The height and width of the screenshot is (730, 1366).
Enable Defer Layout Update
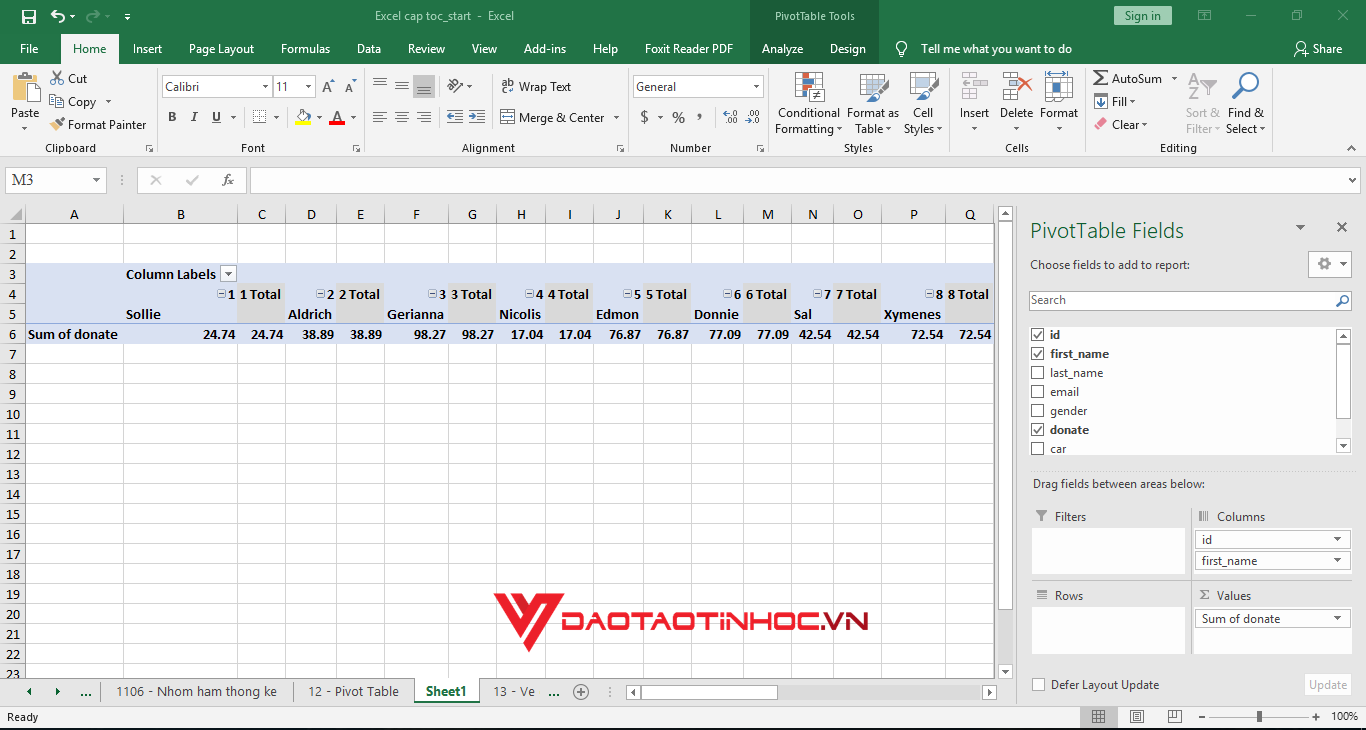click(1038, 685)
